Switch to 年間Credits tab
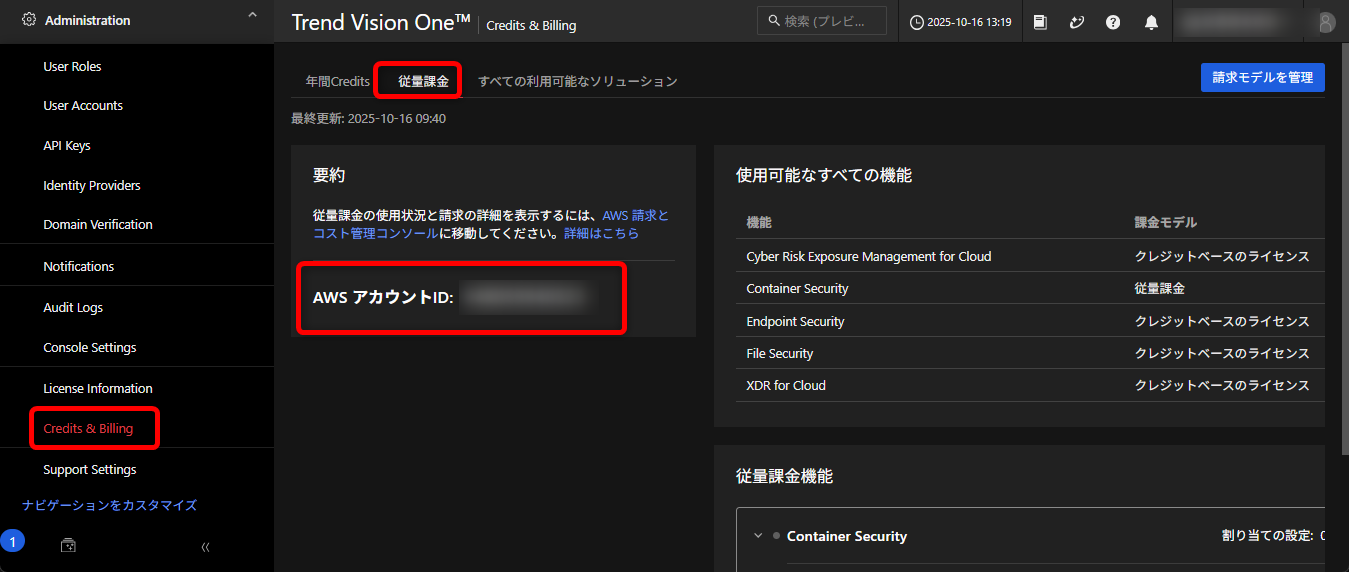The width and height of the screenshot is (1349, 572). coord(338,81)
